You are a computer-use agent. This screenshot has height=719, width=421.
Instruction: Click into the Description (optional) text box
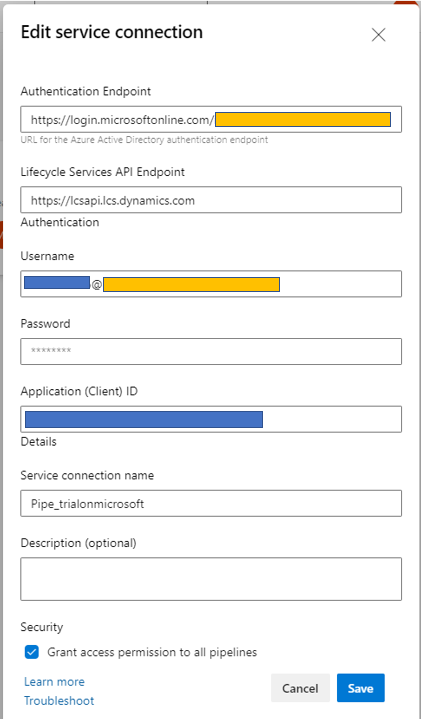[x=211, y=579]
